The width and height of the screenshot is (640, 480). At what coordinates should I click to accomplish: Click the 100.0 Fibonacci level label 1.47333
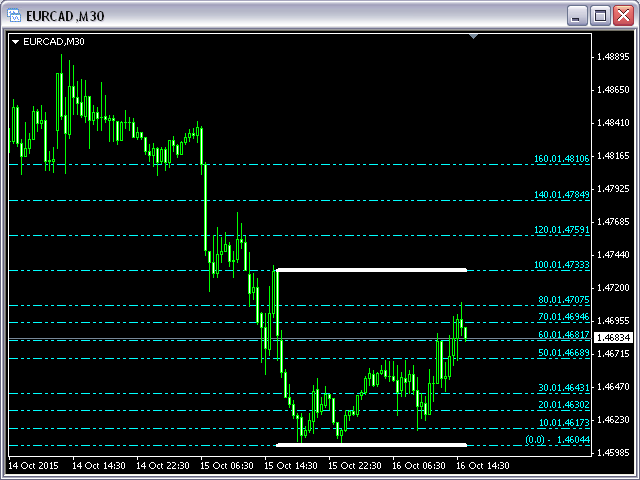pyautogui.click(x=561, y=264)
